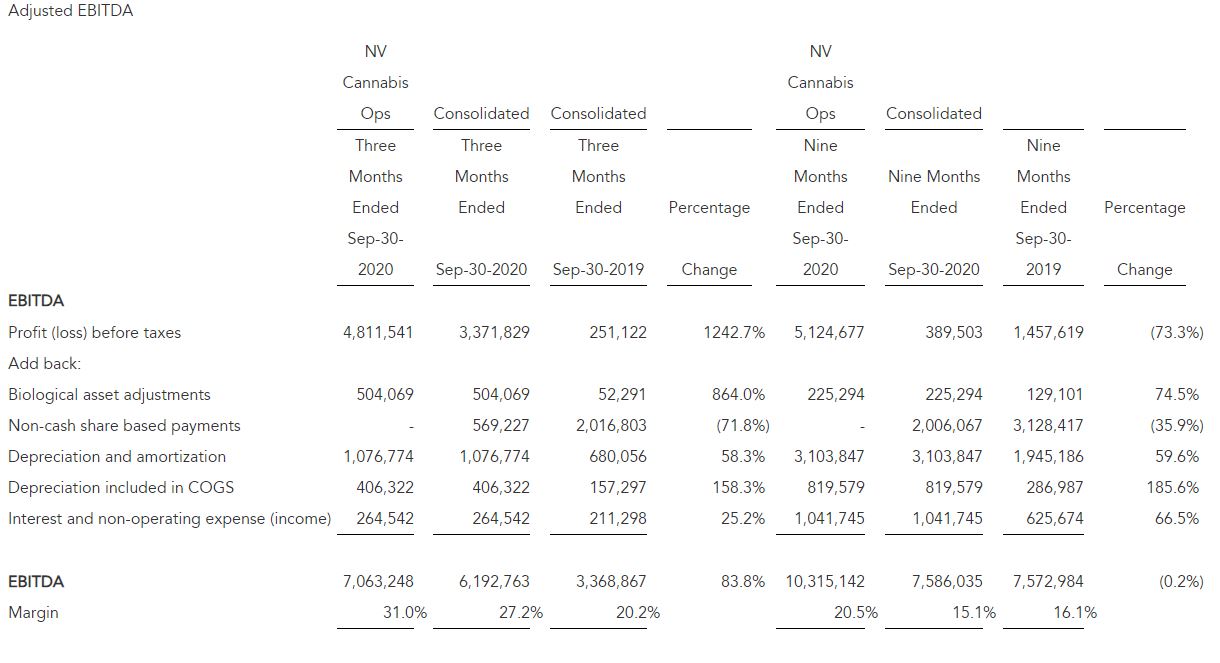
Task: Click the Add back: label
Action: pyautogui.click(x=44, y=364)
